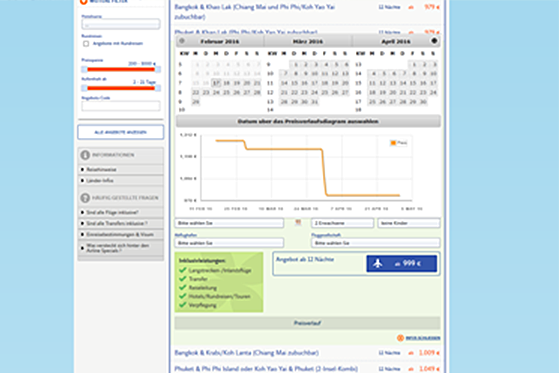The image size is (559, 373).
Task: Open the airline Bitte wählen Sie dropdown
Action: point(375,243)
